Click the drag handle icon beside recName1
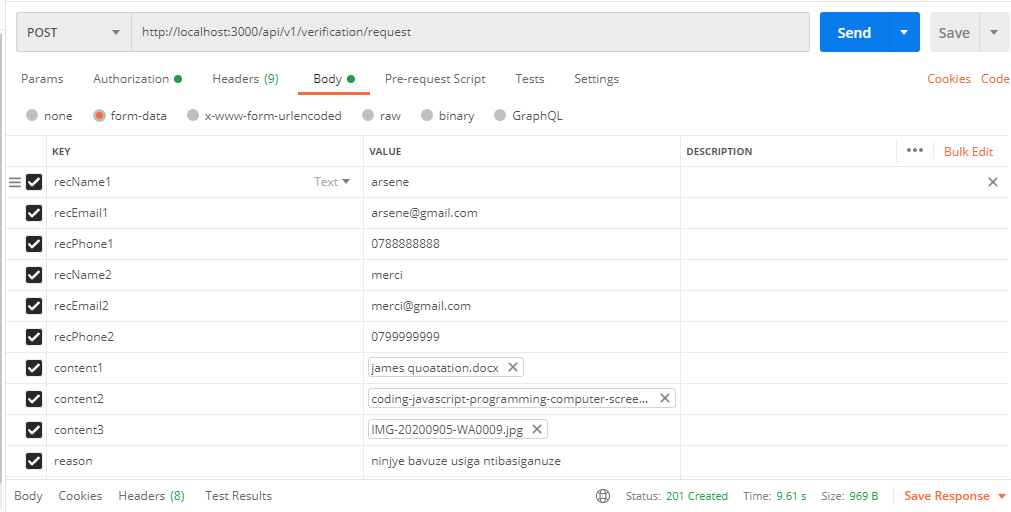Screen dimensions: 1011x512 (x=14, y=182)
